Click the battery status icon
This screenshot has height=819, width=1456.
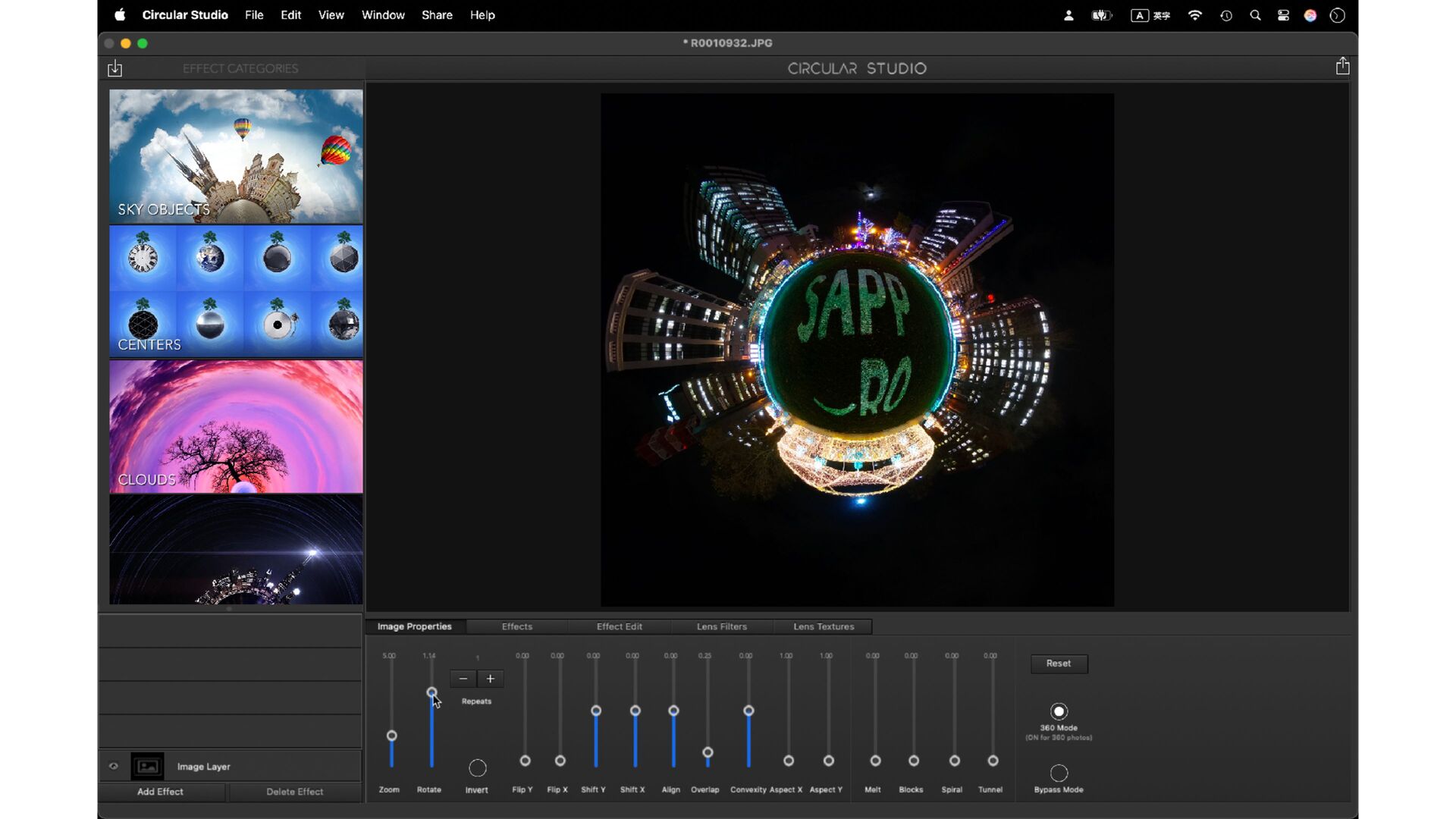pos(1102,15)
